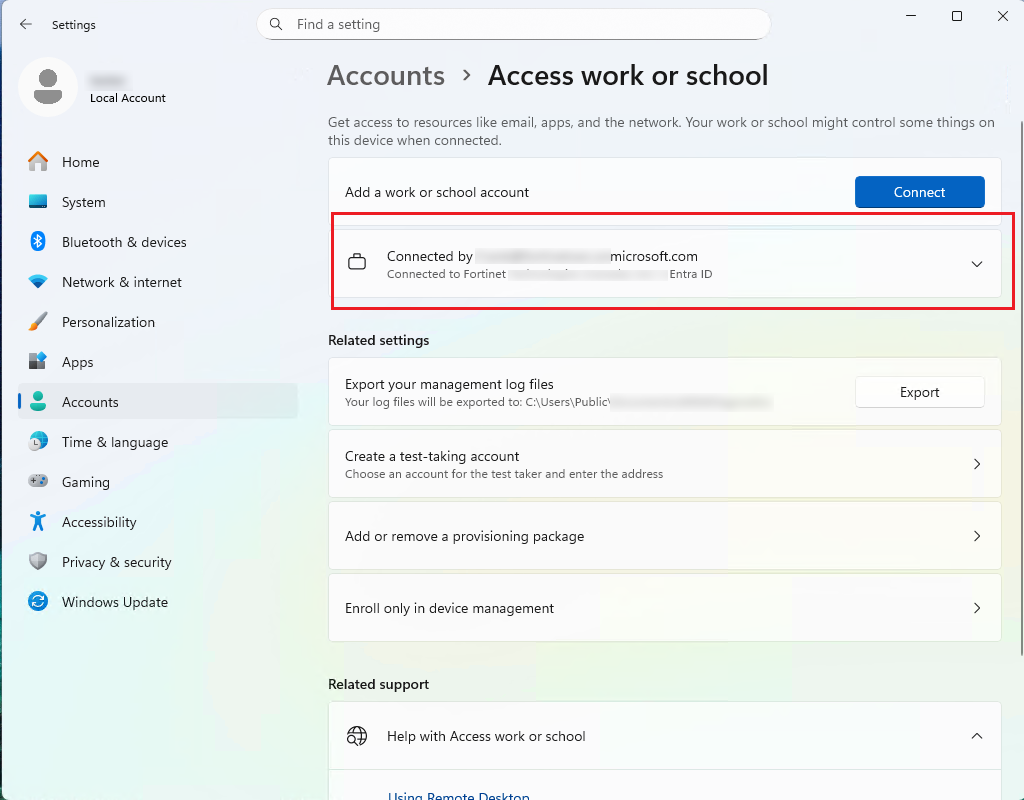This screenshot has height=800, width=1024.
Task: Open Bluetooth & devices settings
Action: pyautogui.click(x=123, y=242)
